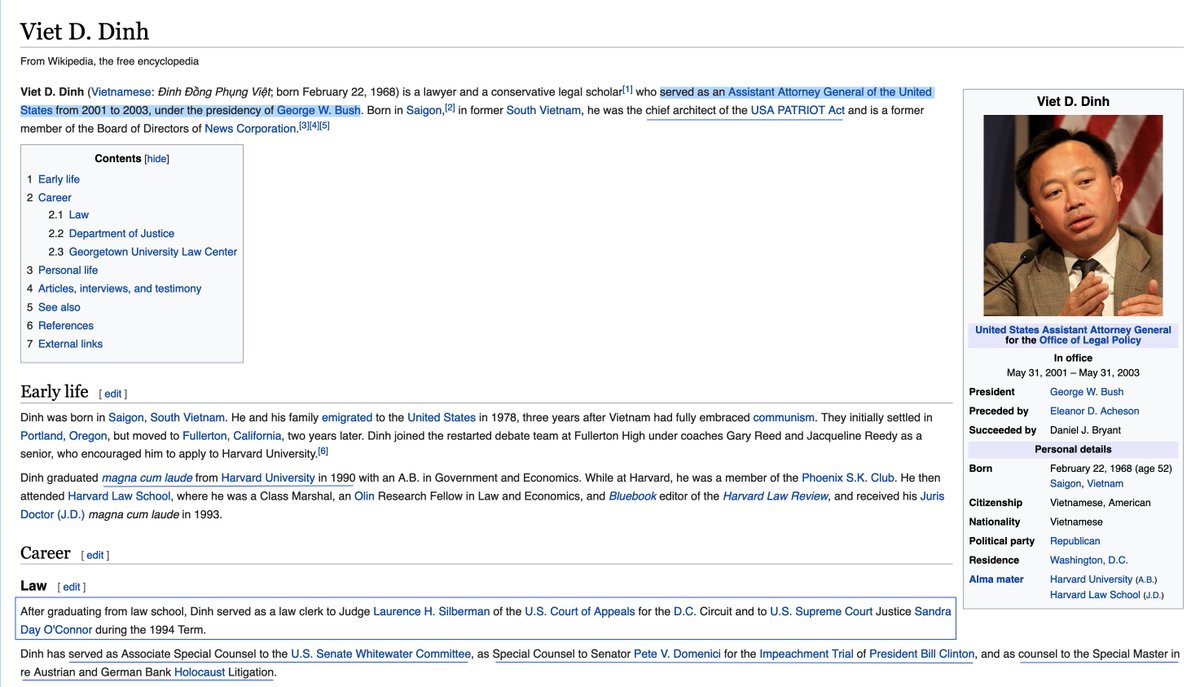Open Impeachment Trial link

tap(806, 654)
